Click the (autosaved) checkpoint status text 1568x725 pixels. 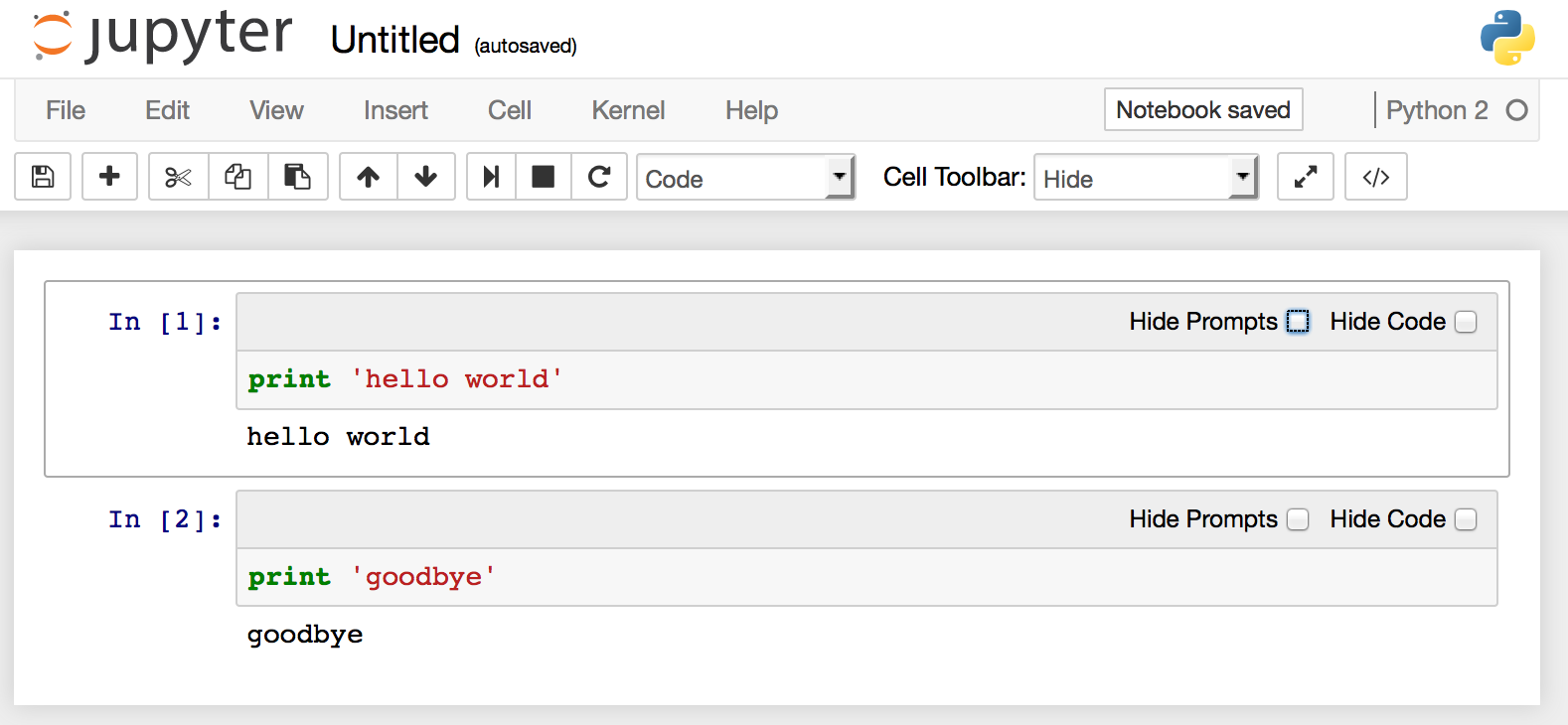click(x=526, y=46)
